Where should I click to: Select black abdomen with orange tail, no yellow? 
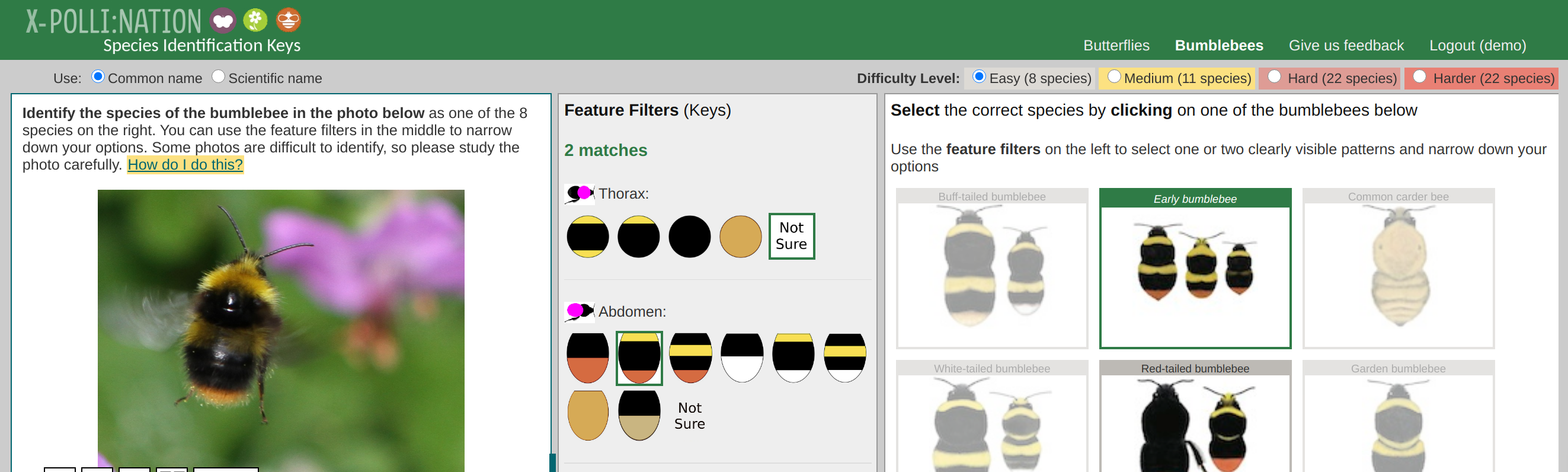pyautogui.click(x=587, y=358)
